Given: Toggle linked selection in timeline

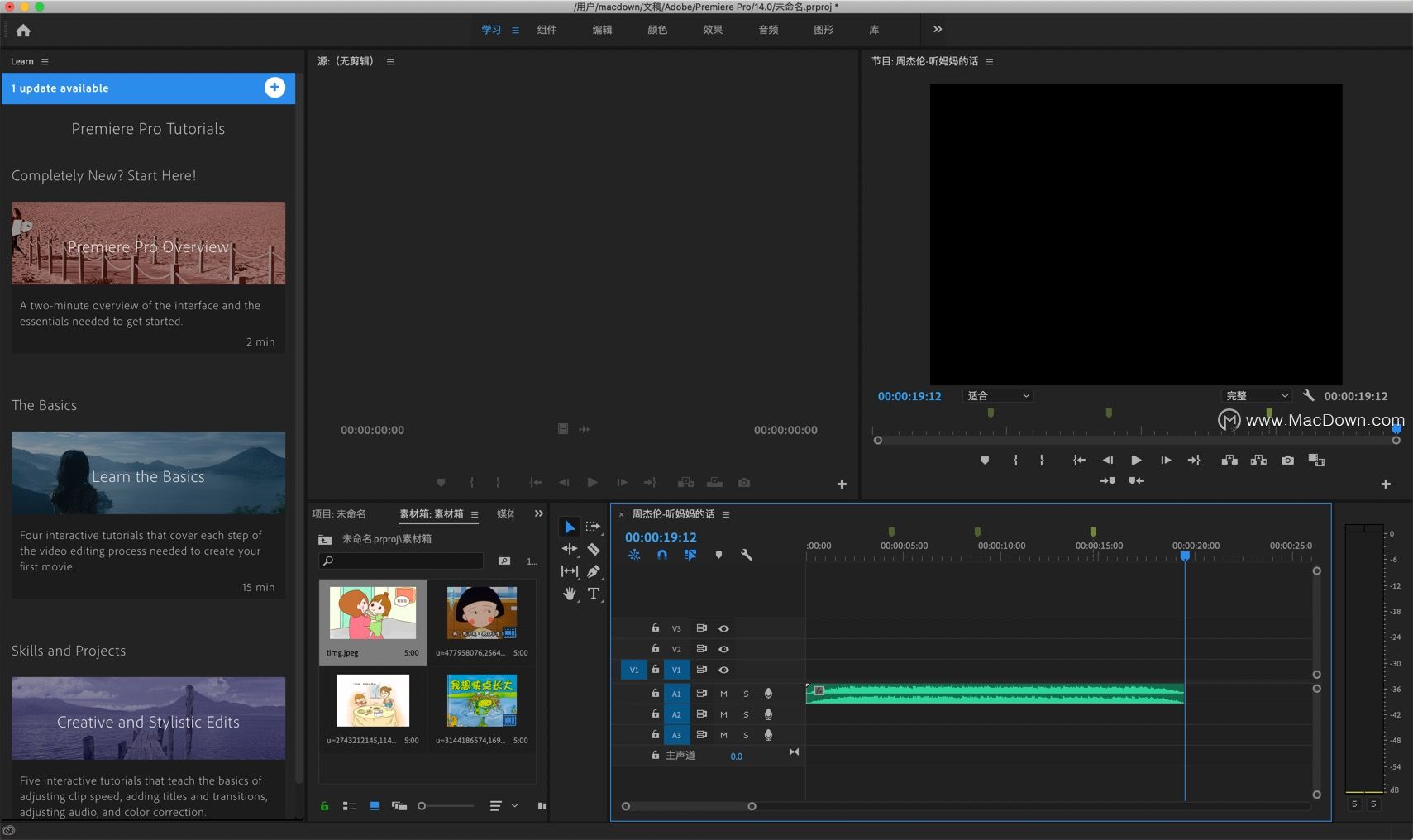Looking at the screenshot, I should (690, 555).
